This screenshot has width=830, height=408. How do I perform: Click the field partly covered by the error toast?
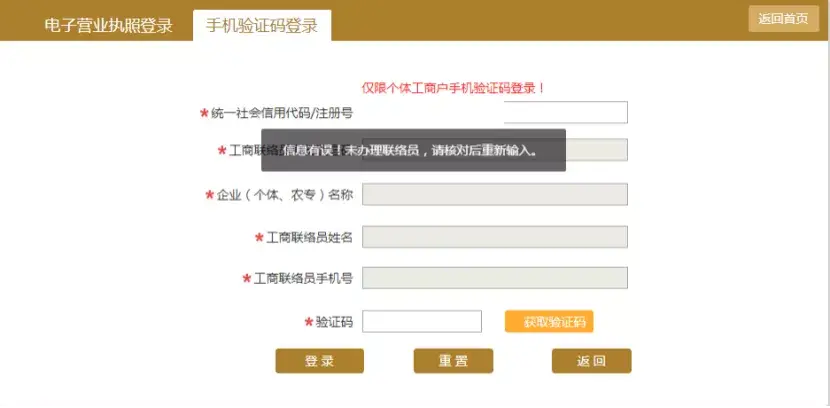(x=598, y=150)
